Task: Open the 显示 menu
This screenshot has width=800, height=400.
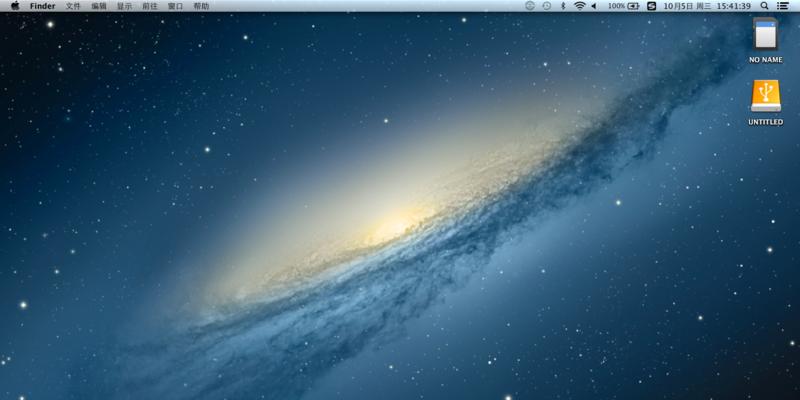Action: [x=124, y=6]
